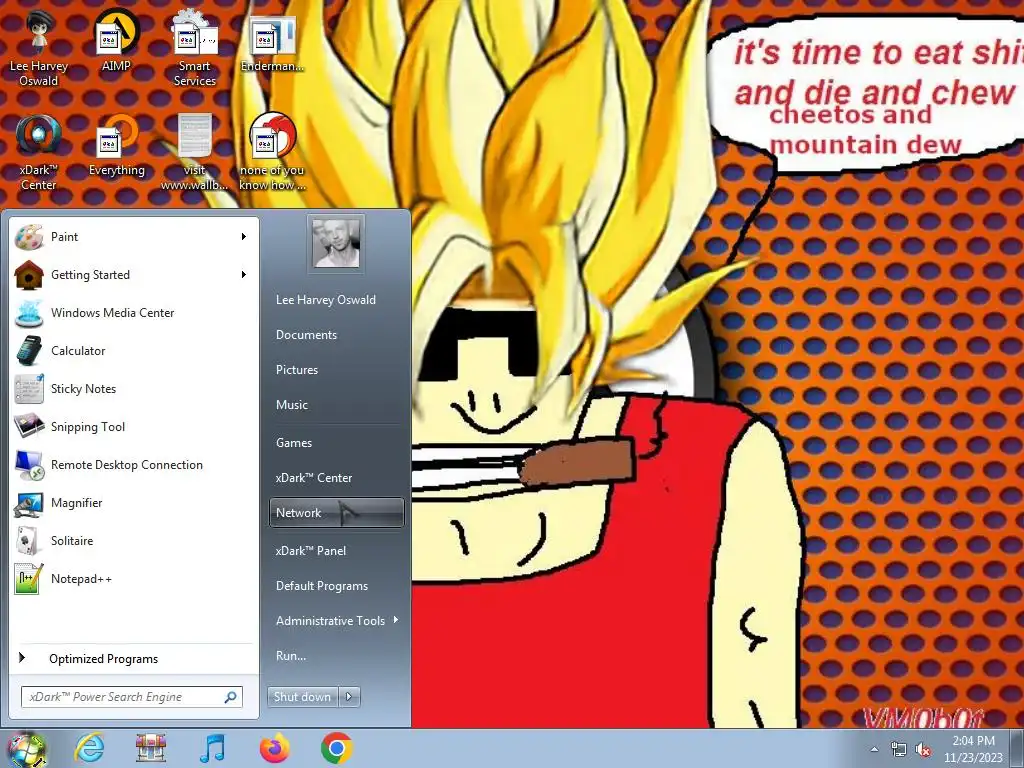The width and height of the screenshot is (1024, 768).
Task: Expand the Paint recent files arrow
Action: [244, 236]
